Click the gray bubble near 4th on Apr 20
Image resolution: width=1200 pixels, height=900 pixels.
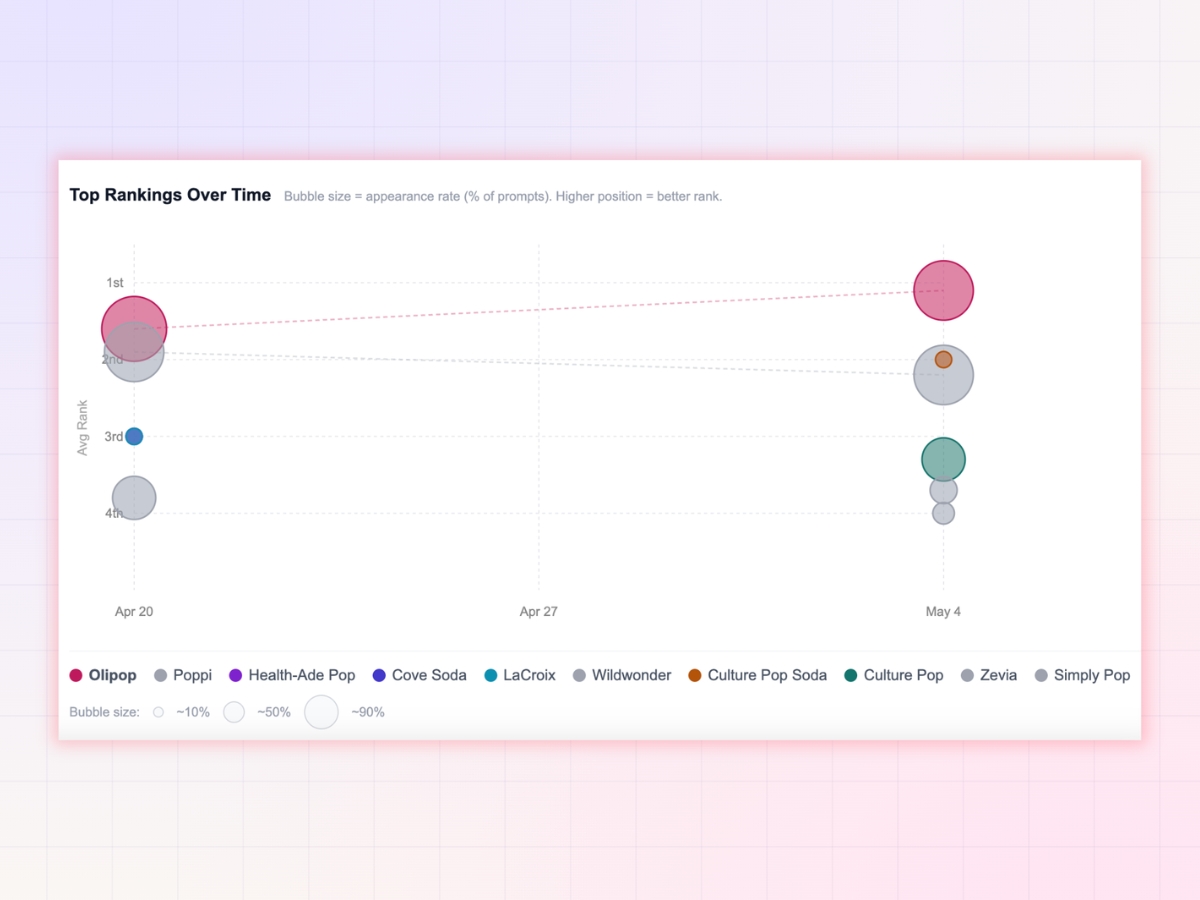coord(134,497)
